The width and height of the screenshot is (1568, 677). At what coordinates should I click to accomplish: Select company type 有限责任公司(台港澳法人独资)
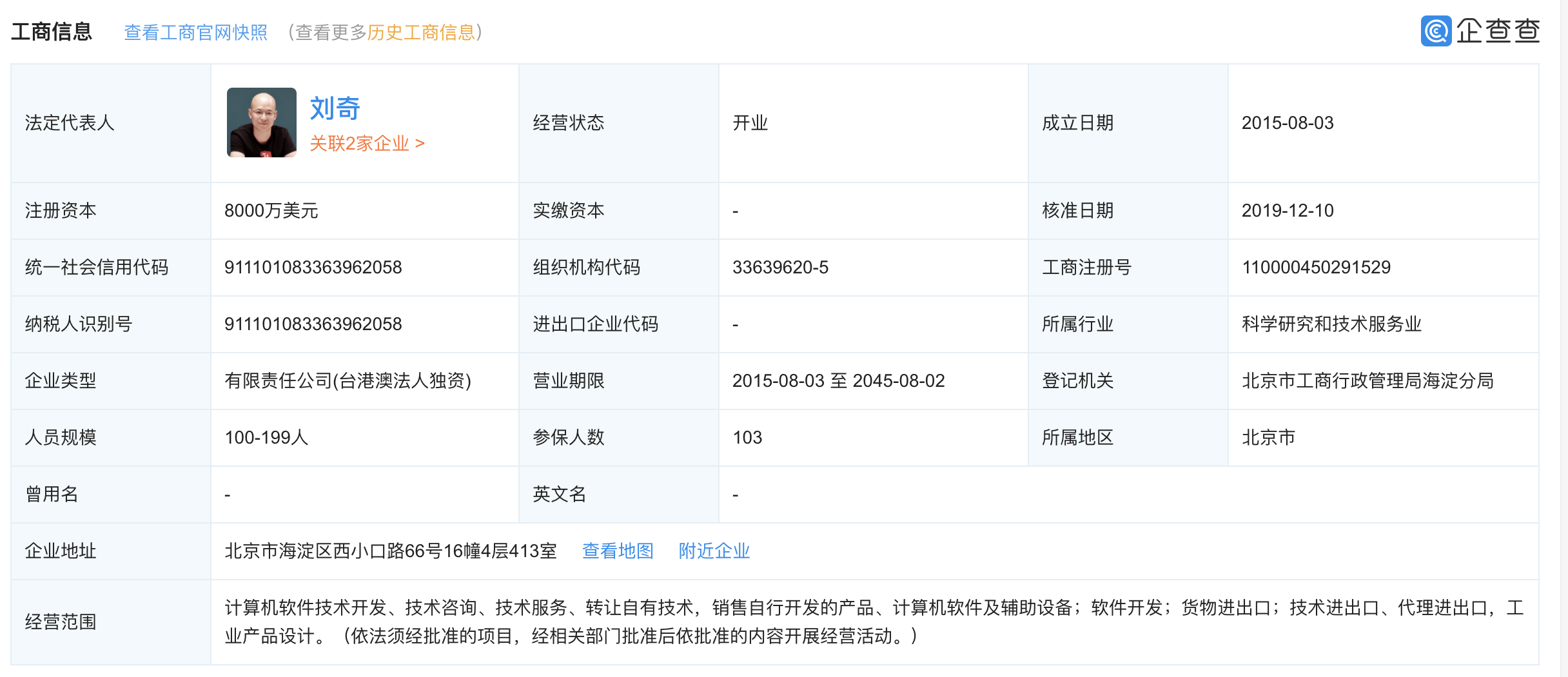[348, 381]
